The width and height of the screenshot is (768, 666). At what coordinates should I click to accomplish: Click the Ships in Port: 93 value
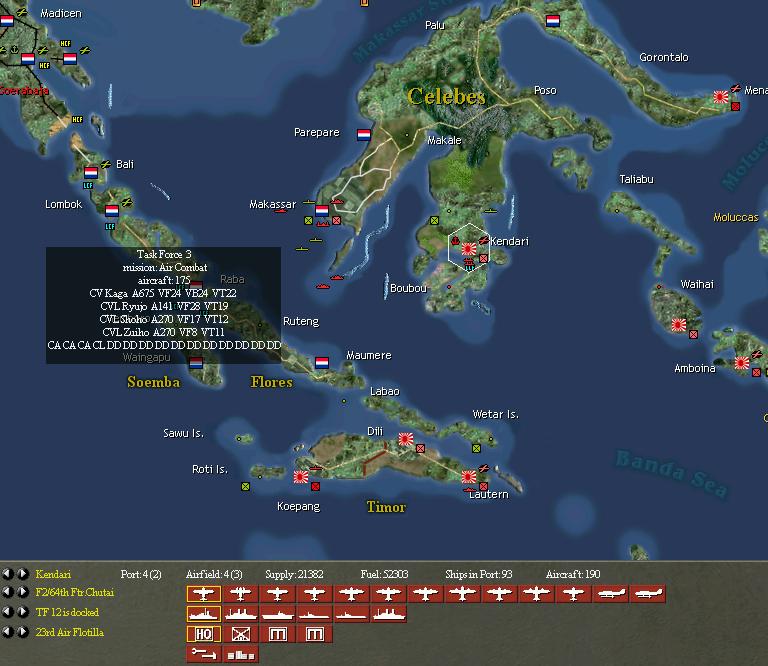pyautogui.click(x=479, y=574)
